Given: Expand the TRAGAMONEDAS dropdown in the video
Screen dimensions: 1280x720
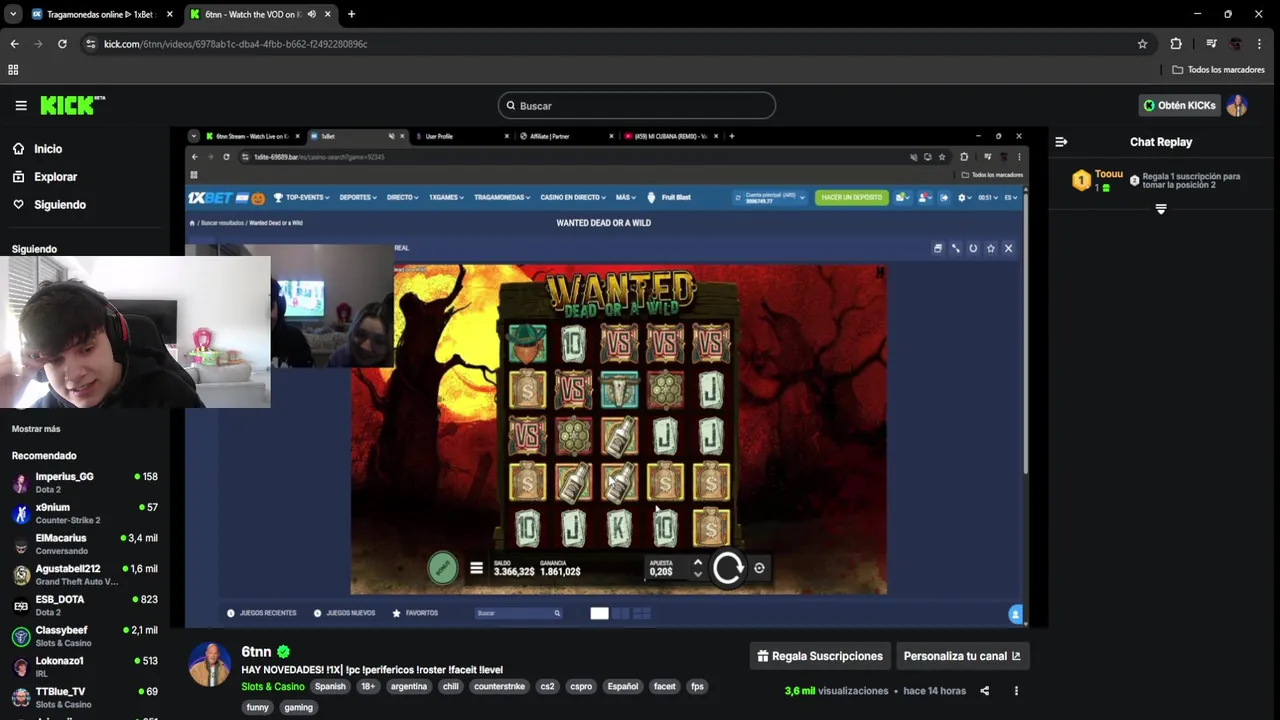Looking at the screenshot, I should click(x=502, y=198).
